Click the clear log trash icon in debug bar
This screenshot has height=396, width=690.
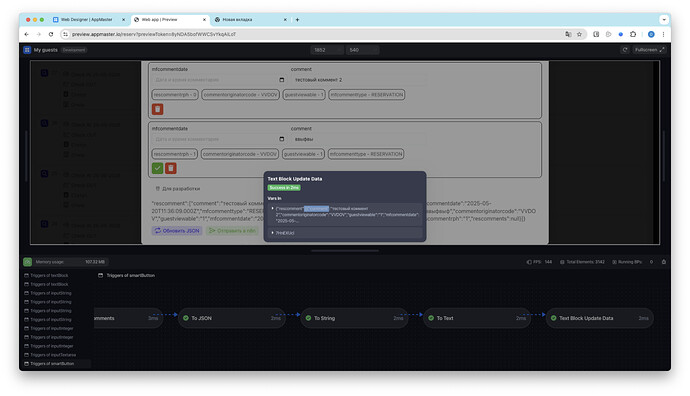click(x=664, y=262)
